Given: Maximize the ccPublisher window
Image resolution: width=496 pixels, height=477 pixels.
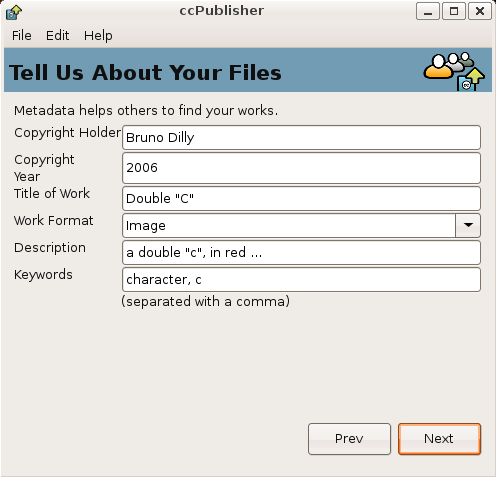Looking at the screenshot, I should pyautogui.click(x=454, y=11).
